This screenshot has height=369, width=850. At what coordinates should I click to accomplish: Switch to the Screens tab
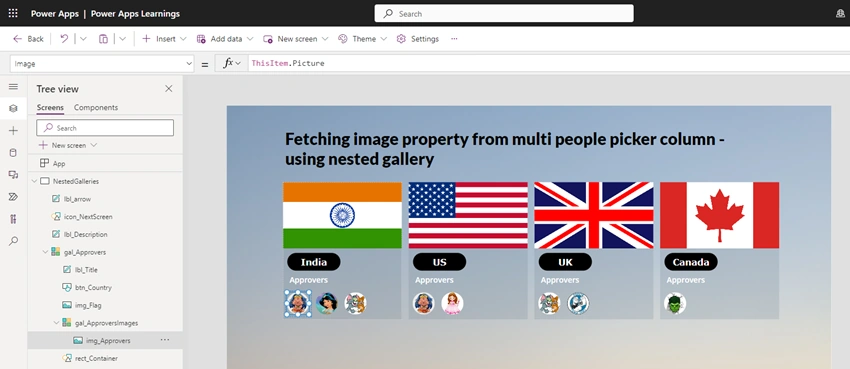[50, 107]
